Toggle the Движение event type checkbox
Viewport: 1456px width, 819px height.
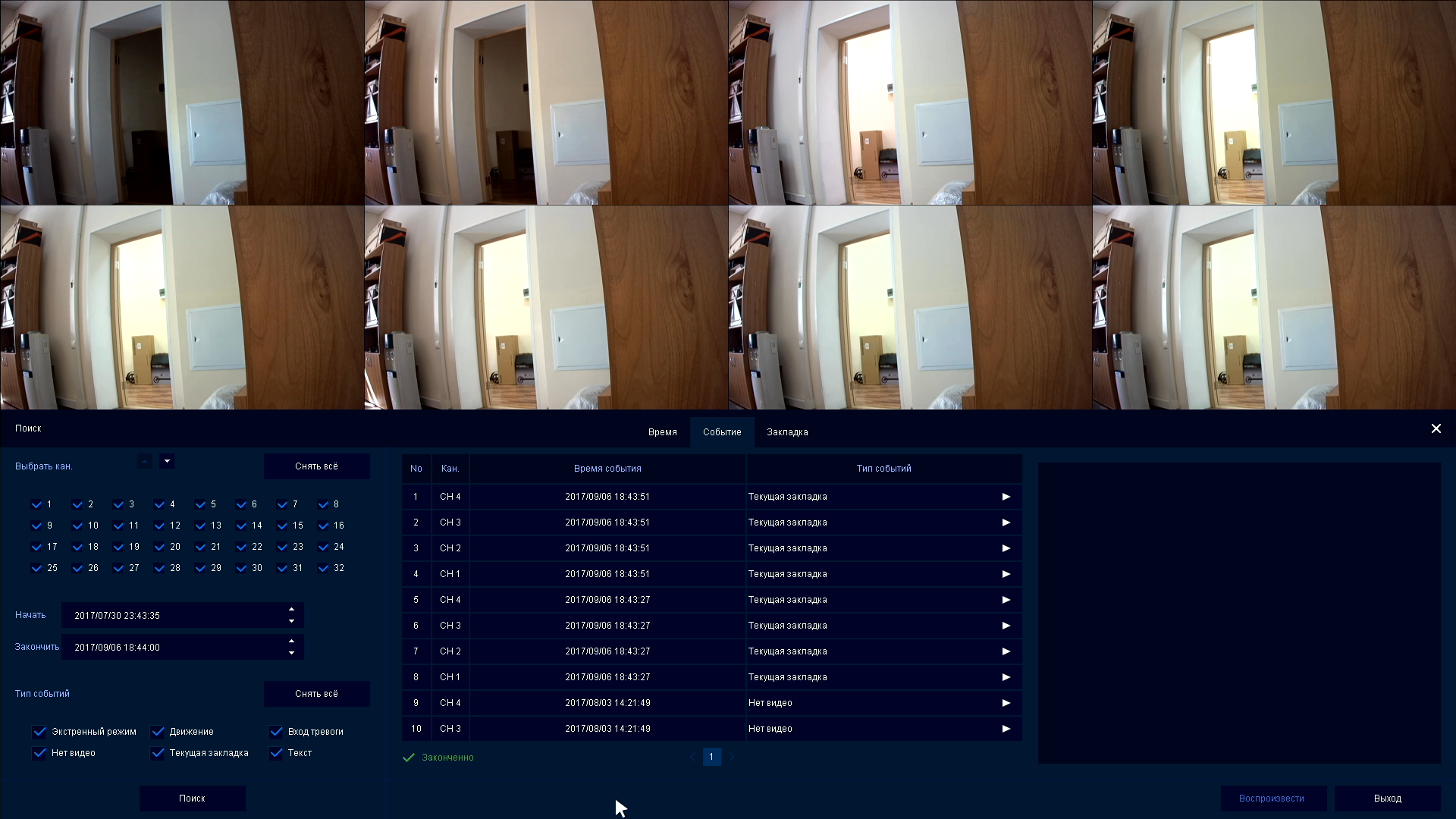point(158,732)
